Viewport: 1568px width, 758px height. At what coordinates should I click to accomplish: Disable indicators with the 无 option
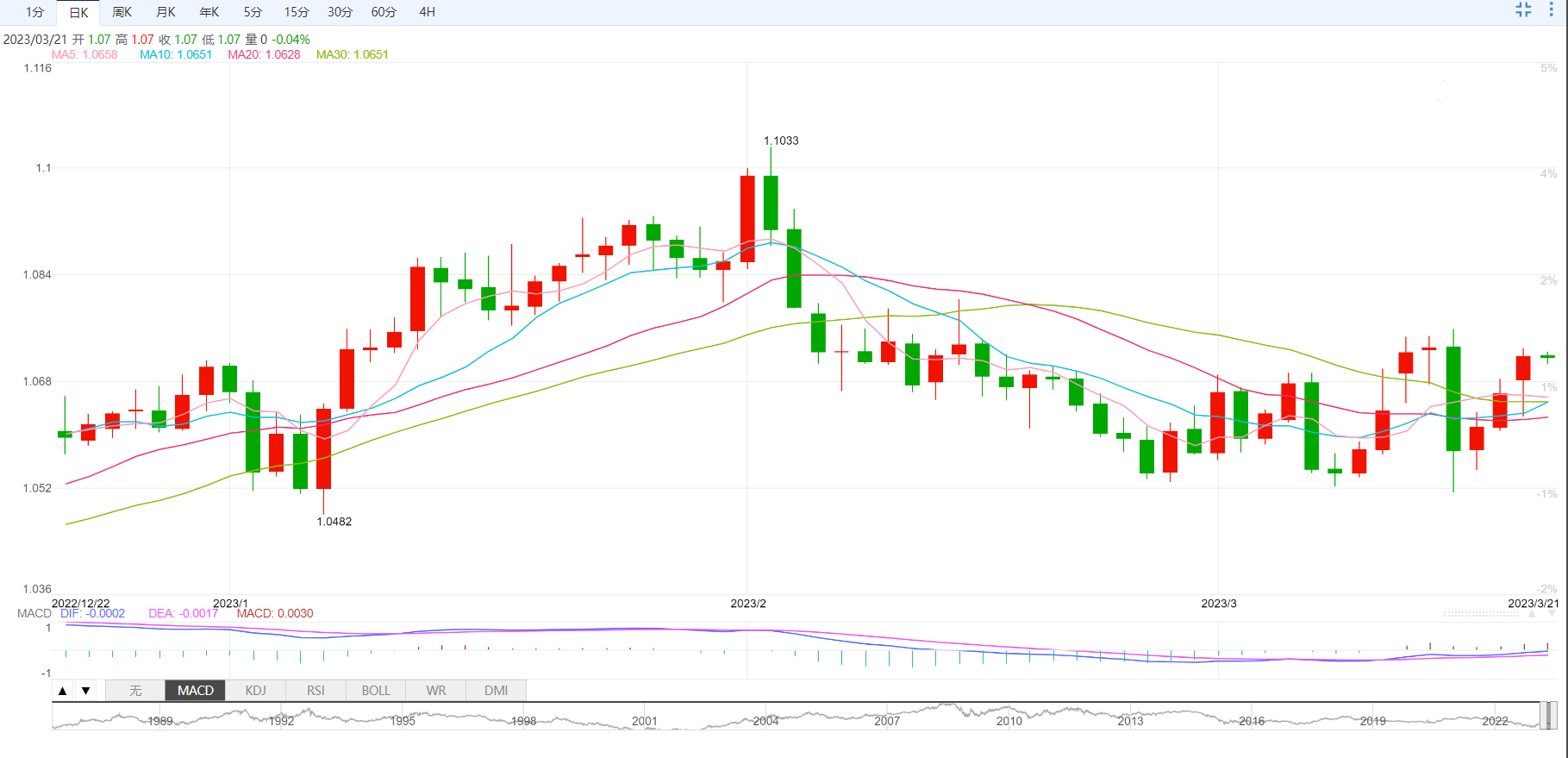135,691
